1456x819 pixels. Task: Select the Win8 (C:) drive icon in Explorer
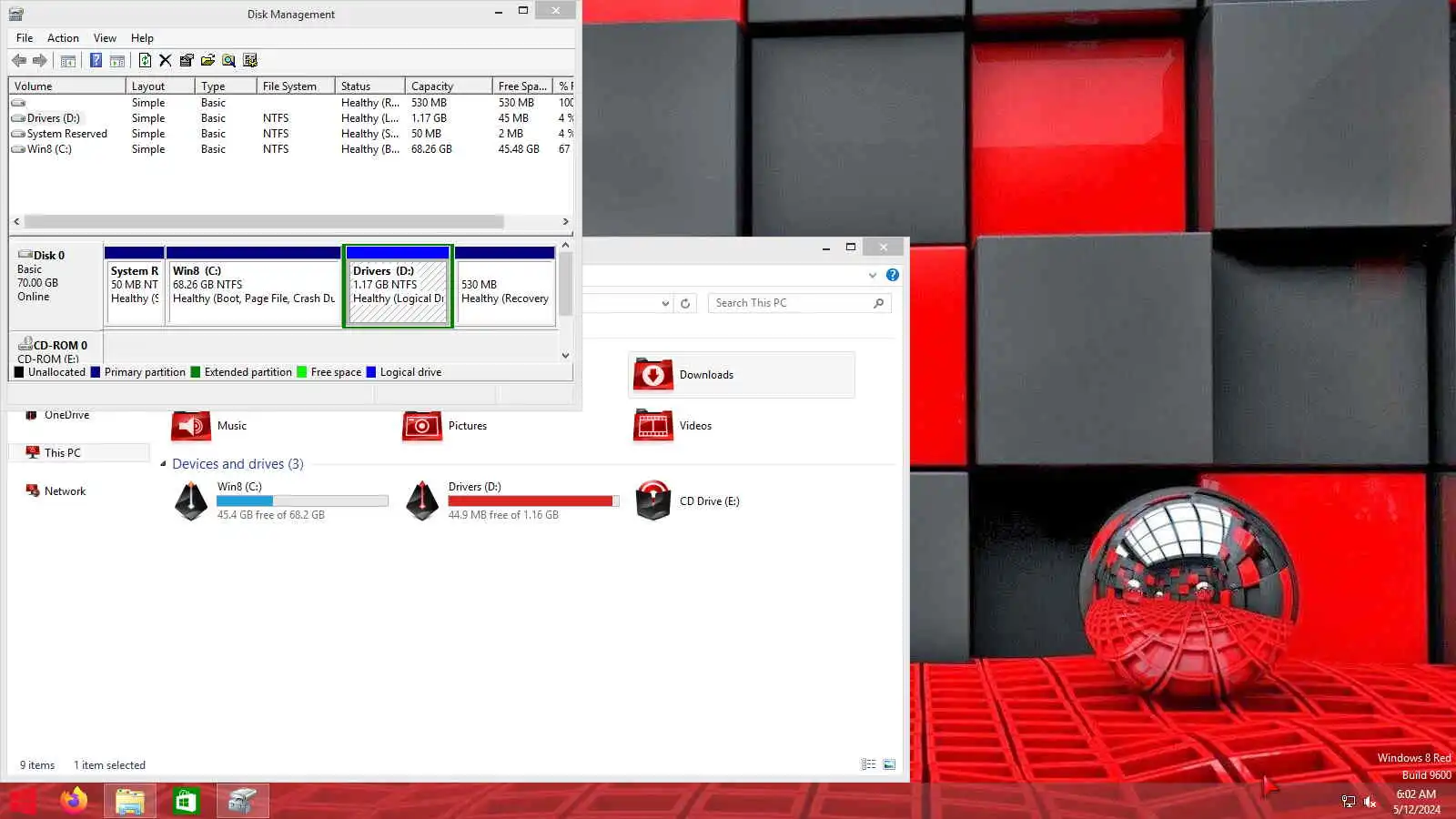tap(191, 501)
